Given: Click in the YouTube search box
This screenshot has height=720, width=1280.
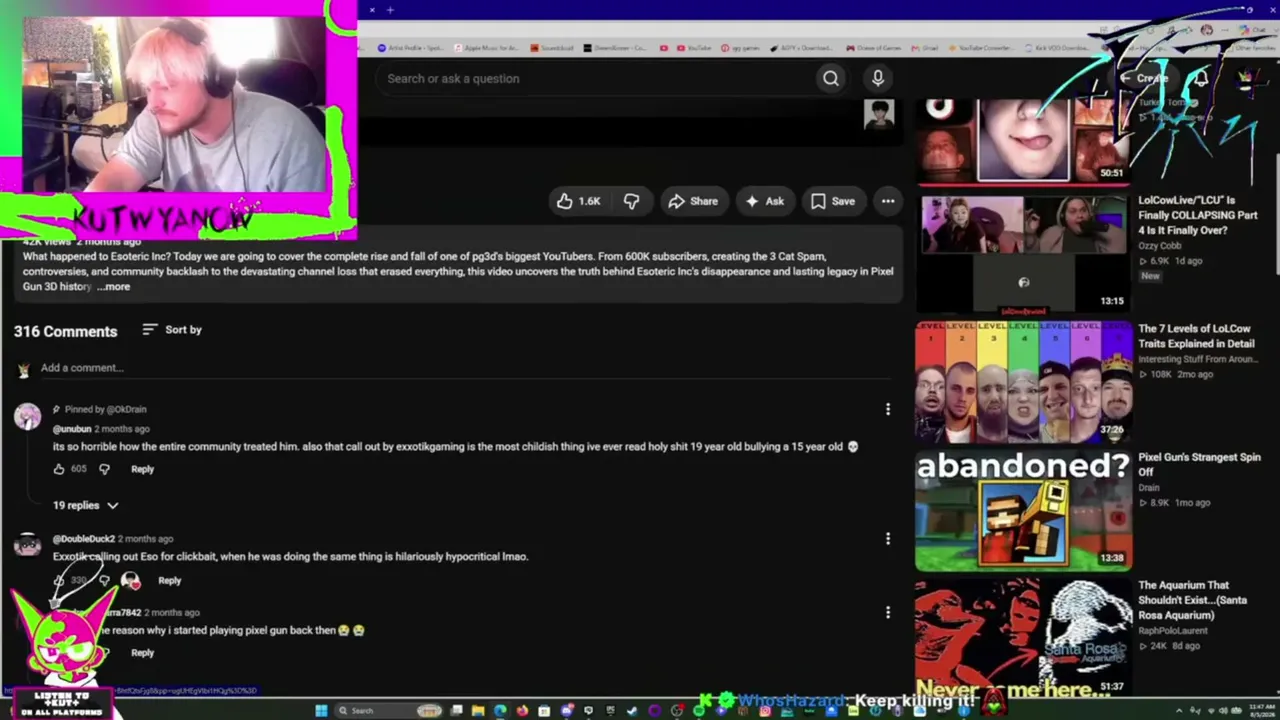Looking at the screenshot, I should (595, 78).
